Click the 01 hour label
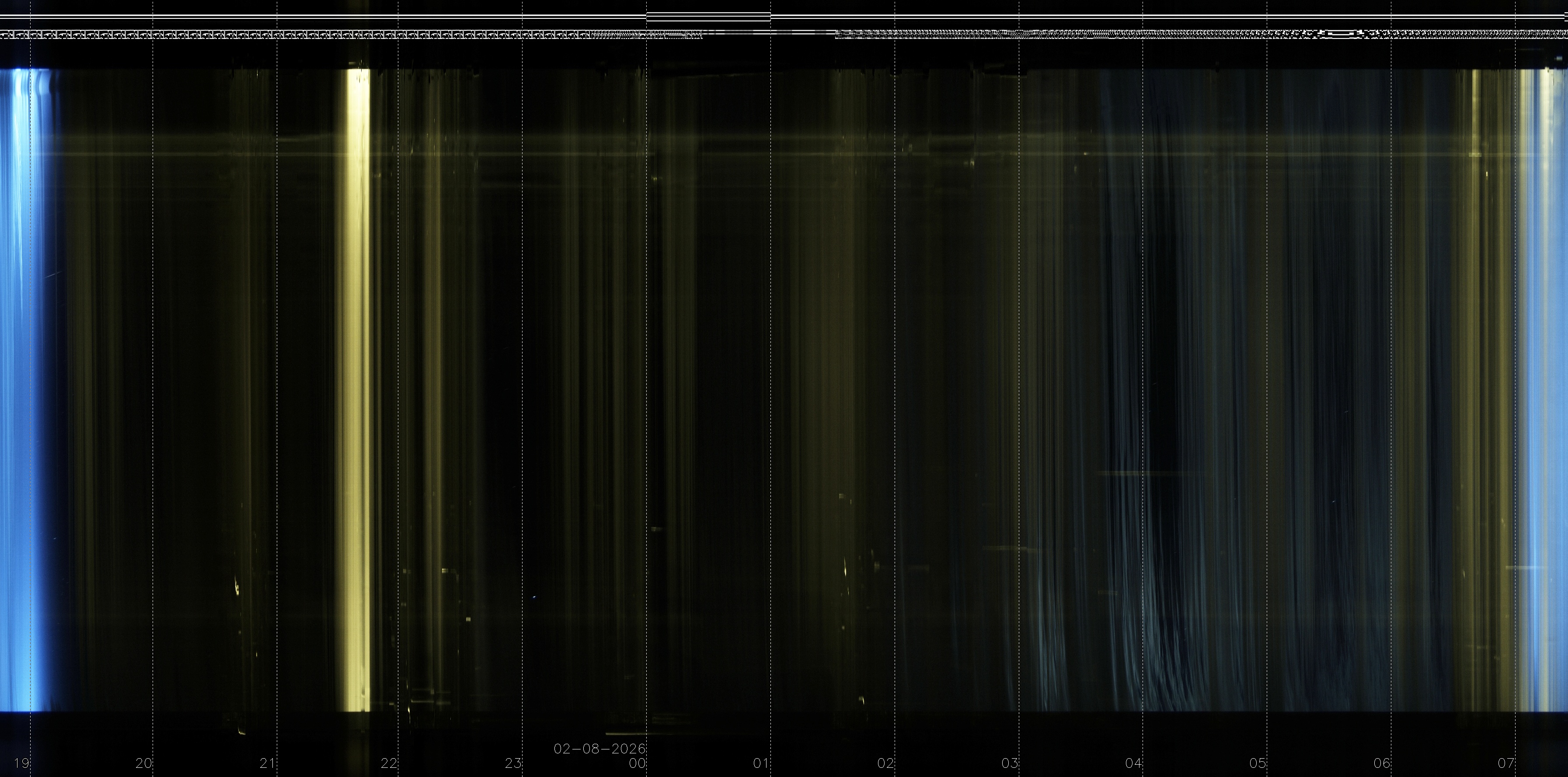1568x777 pixels. (x=761, y=763)
